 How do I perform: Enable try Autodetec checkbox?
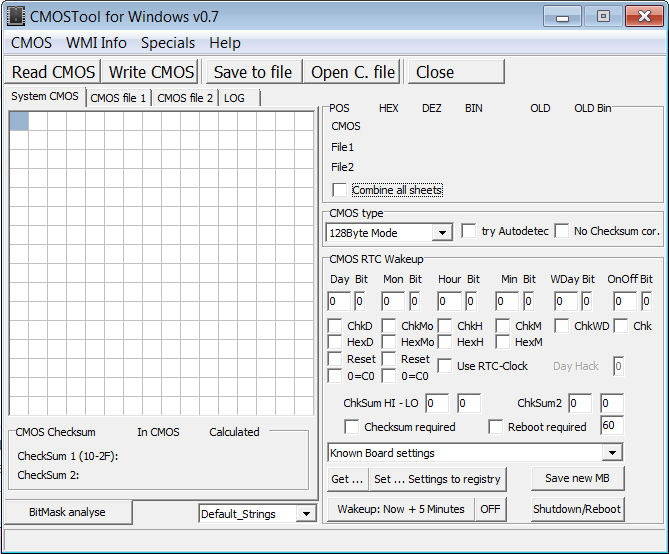pyautogui.click(x=468, y=231)
